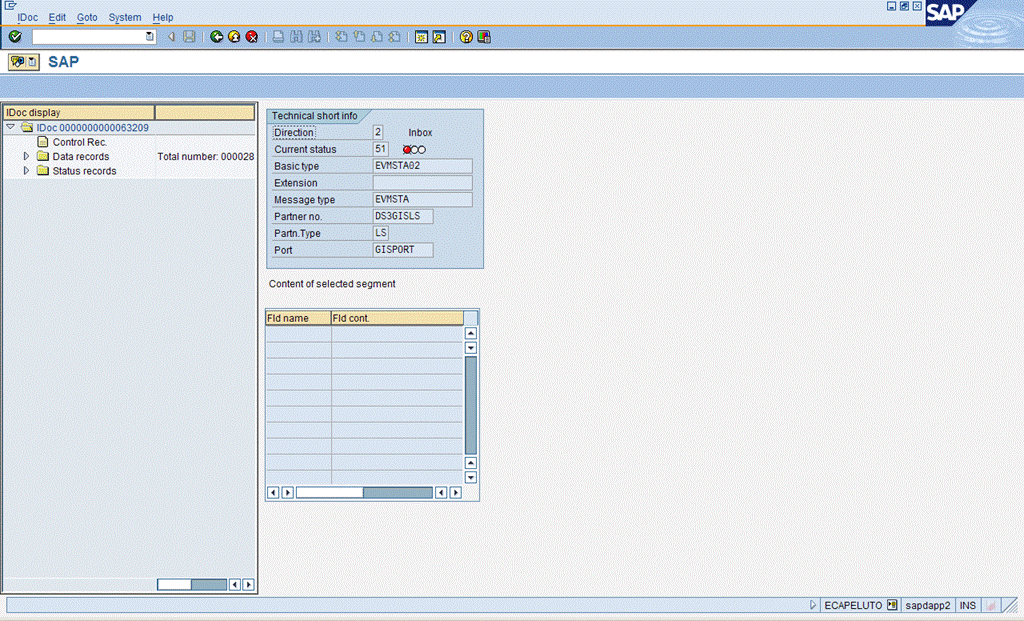Viewport: 1024px width, 621px height.
Task: Click the red status traffic light icon
Action: tap(414, 150)
